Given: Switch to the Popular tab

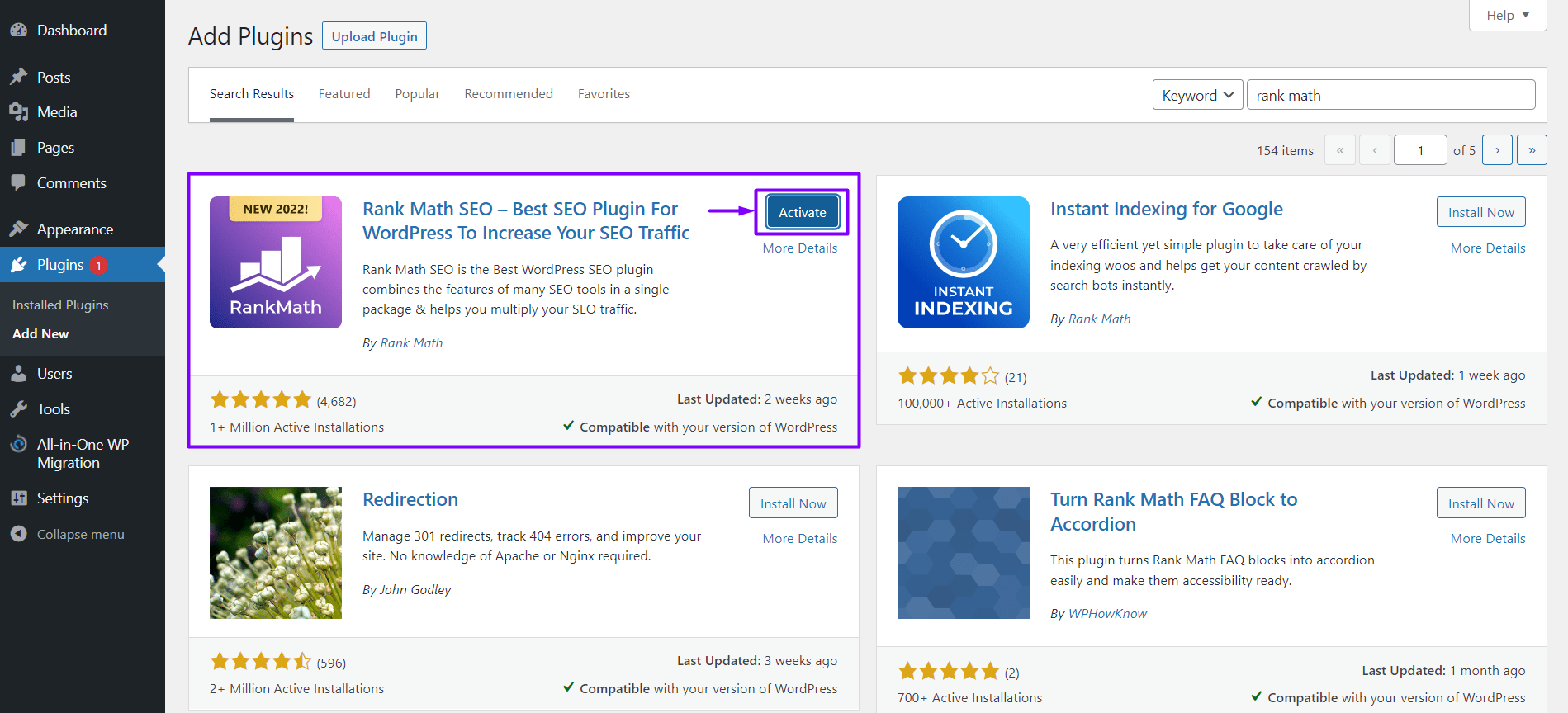Looking at the screenshot, I should [418, 94].
